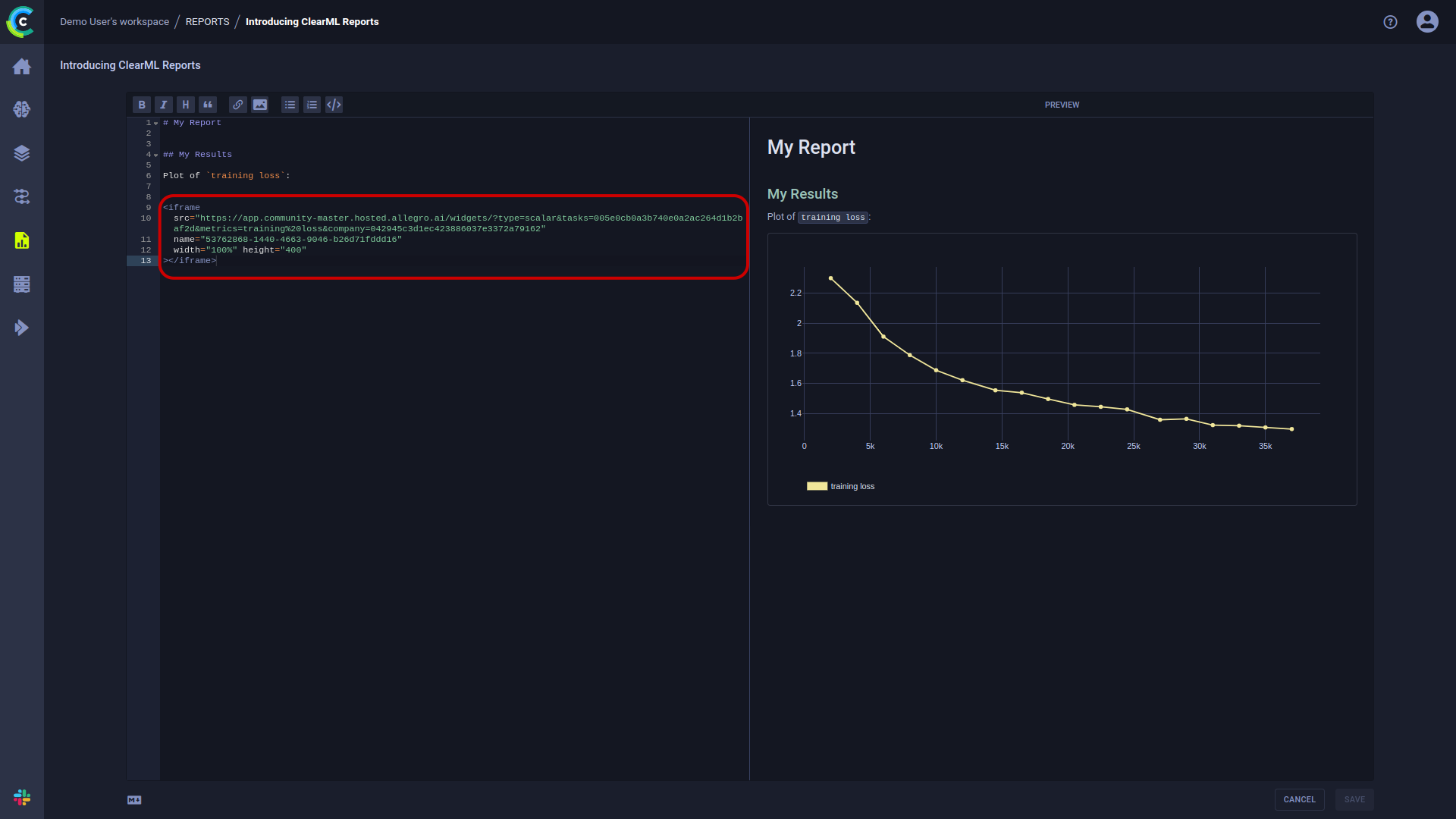
Task: Click the PREVIEW pane label
Action: (1062, 105)
